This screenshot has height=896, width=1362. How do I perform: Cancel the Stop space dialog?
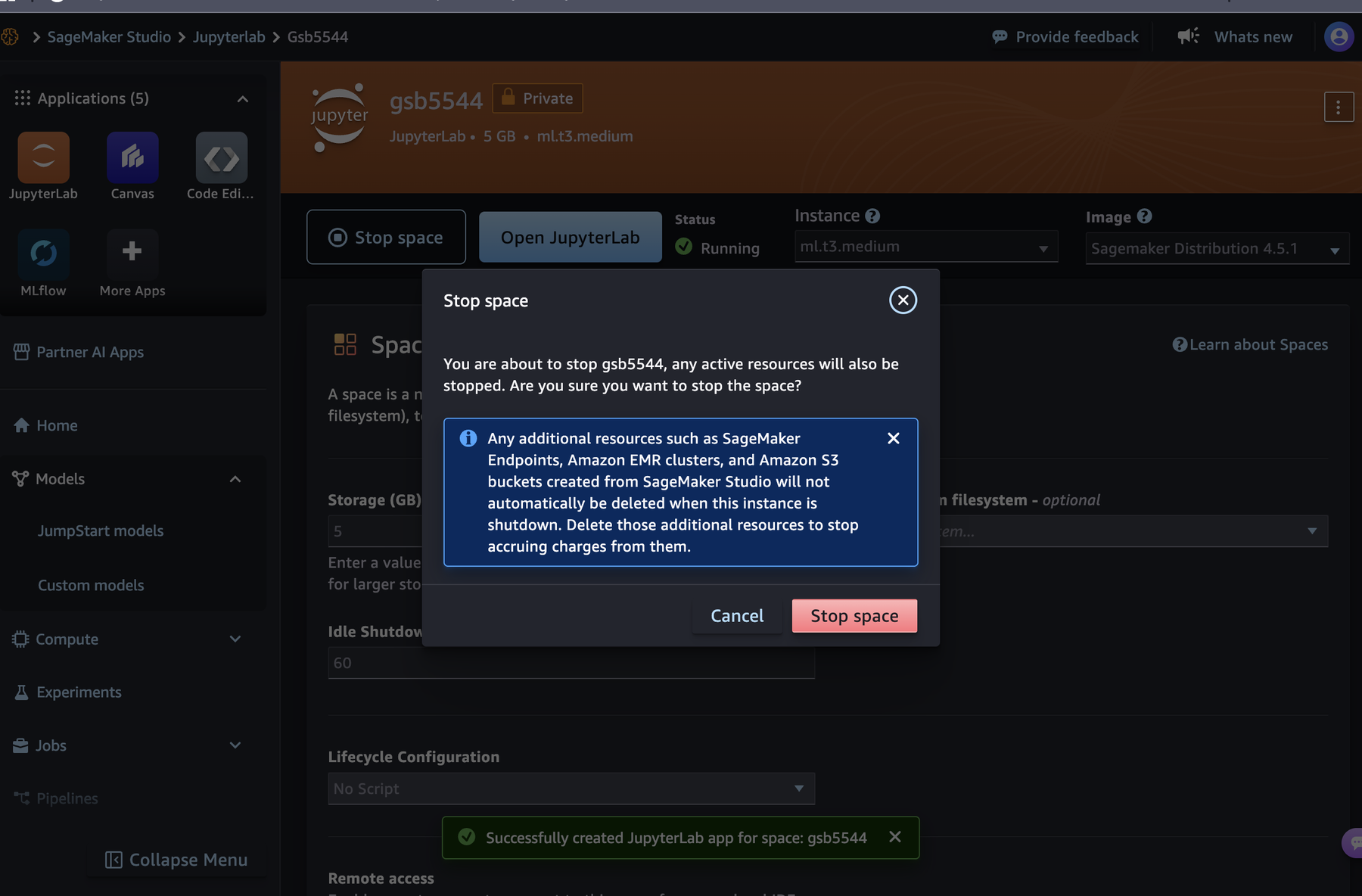tap(737, 616)
